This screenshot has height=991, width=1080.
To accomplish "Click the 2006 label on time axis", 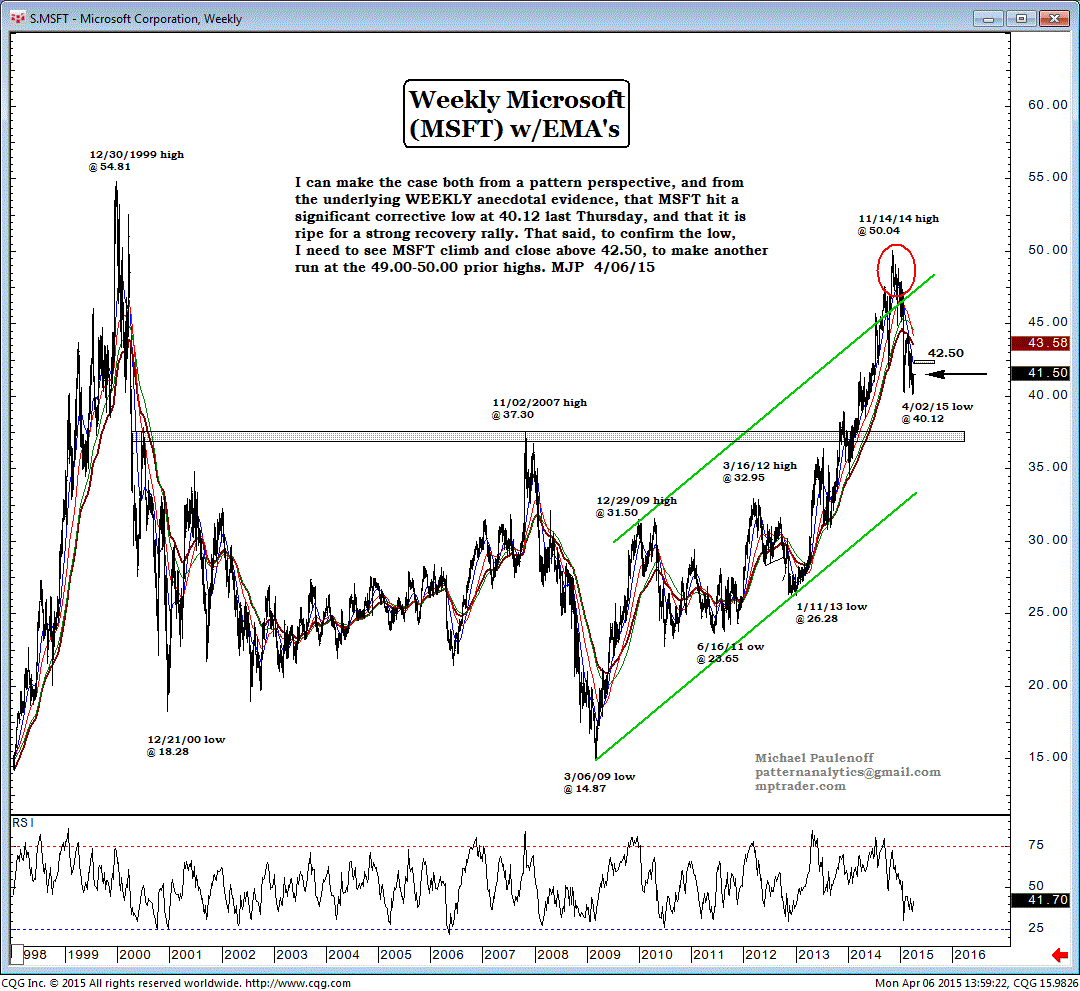I will 448,955.
